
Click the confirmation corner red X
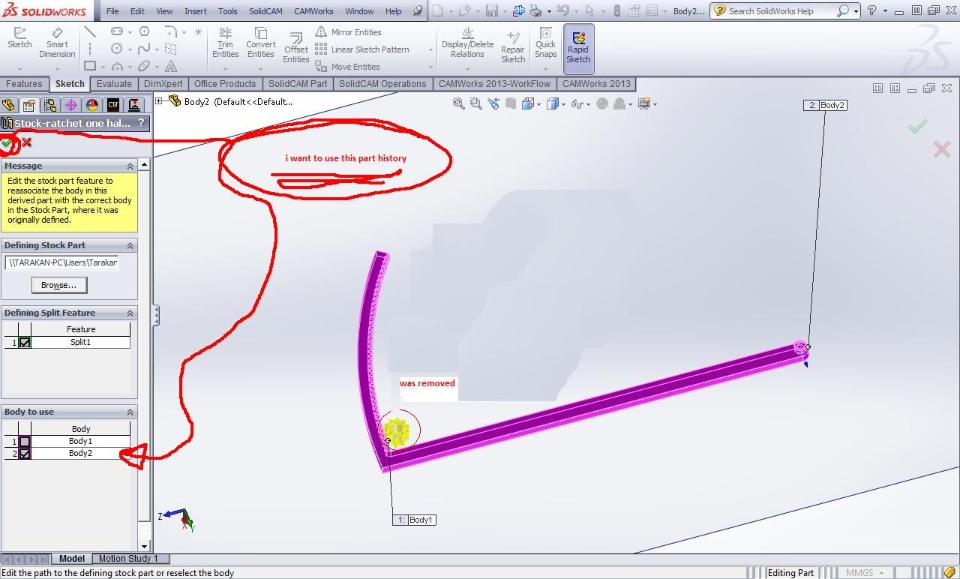(x=942, y=149)
